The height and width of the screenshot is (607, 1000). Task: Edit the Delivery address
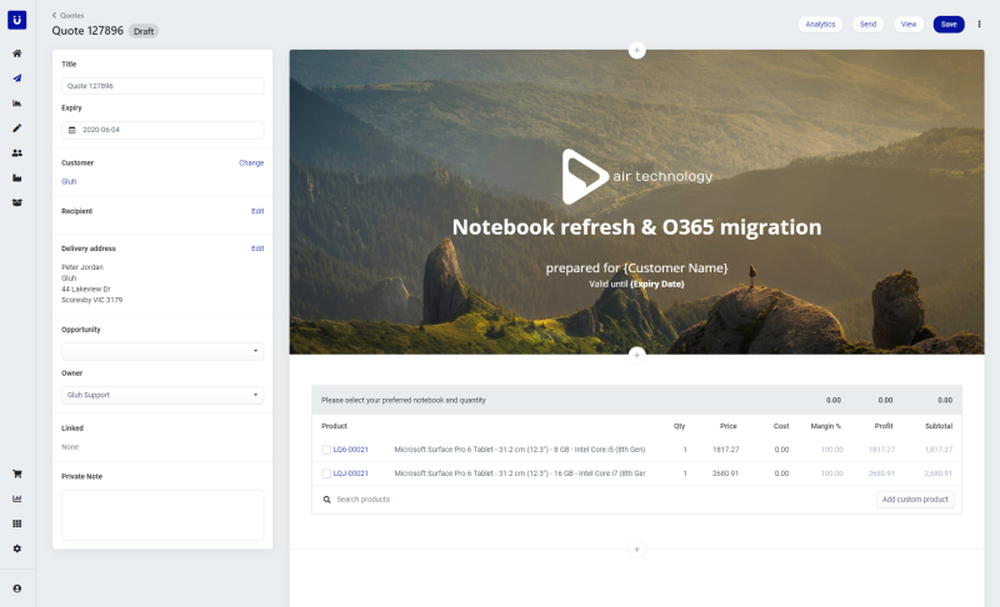coord(258,249)
